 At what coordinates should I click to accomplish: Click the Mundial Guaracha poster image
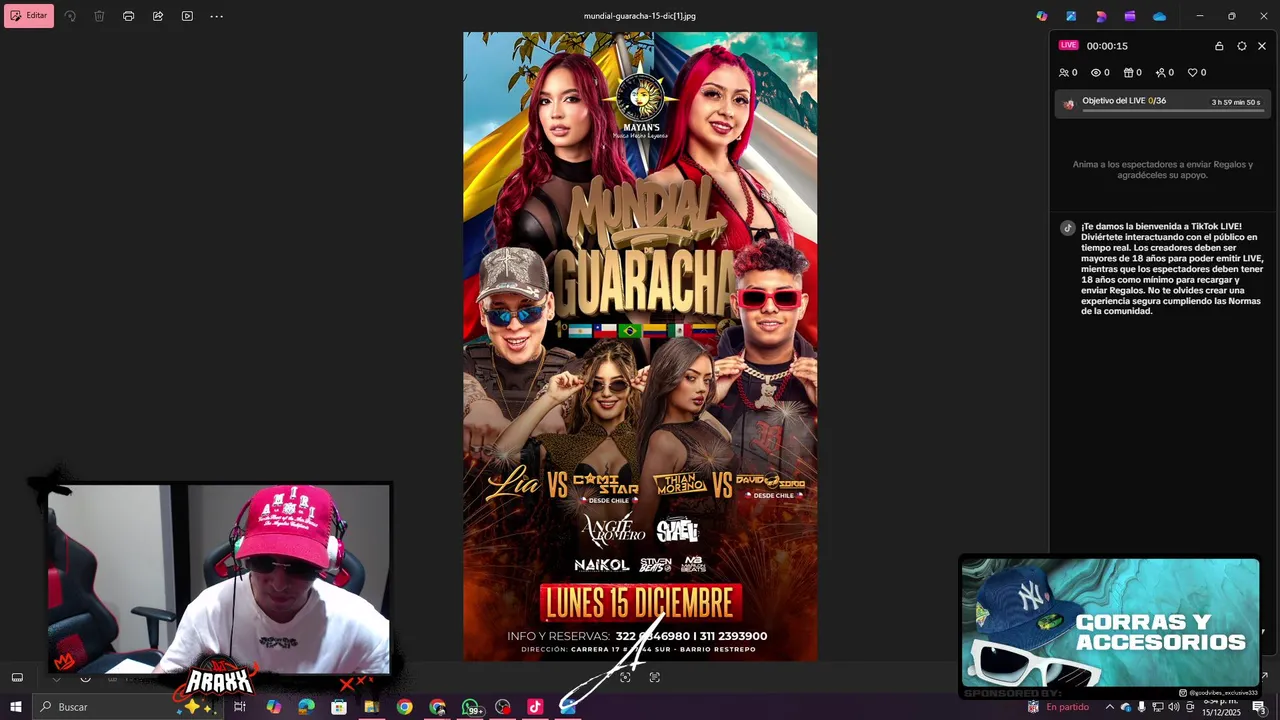click(640, 346)
